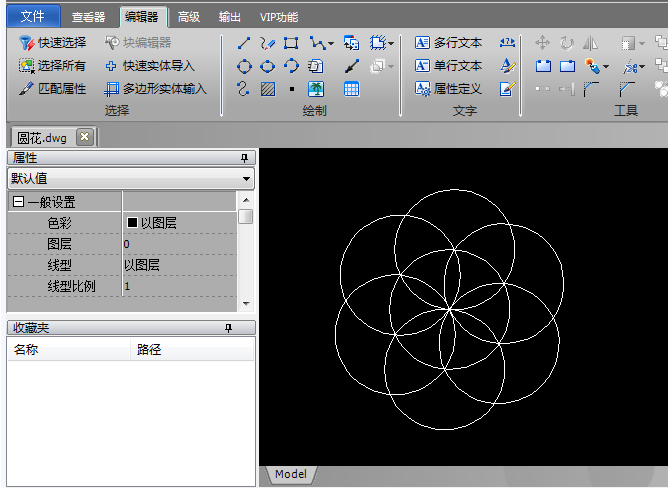Viewport: 668px width, 488px height.
Task: Insert an image with the palm tree icon
Action: [x=316, y=89]
